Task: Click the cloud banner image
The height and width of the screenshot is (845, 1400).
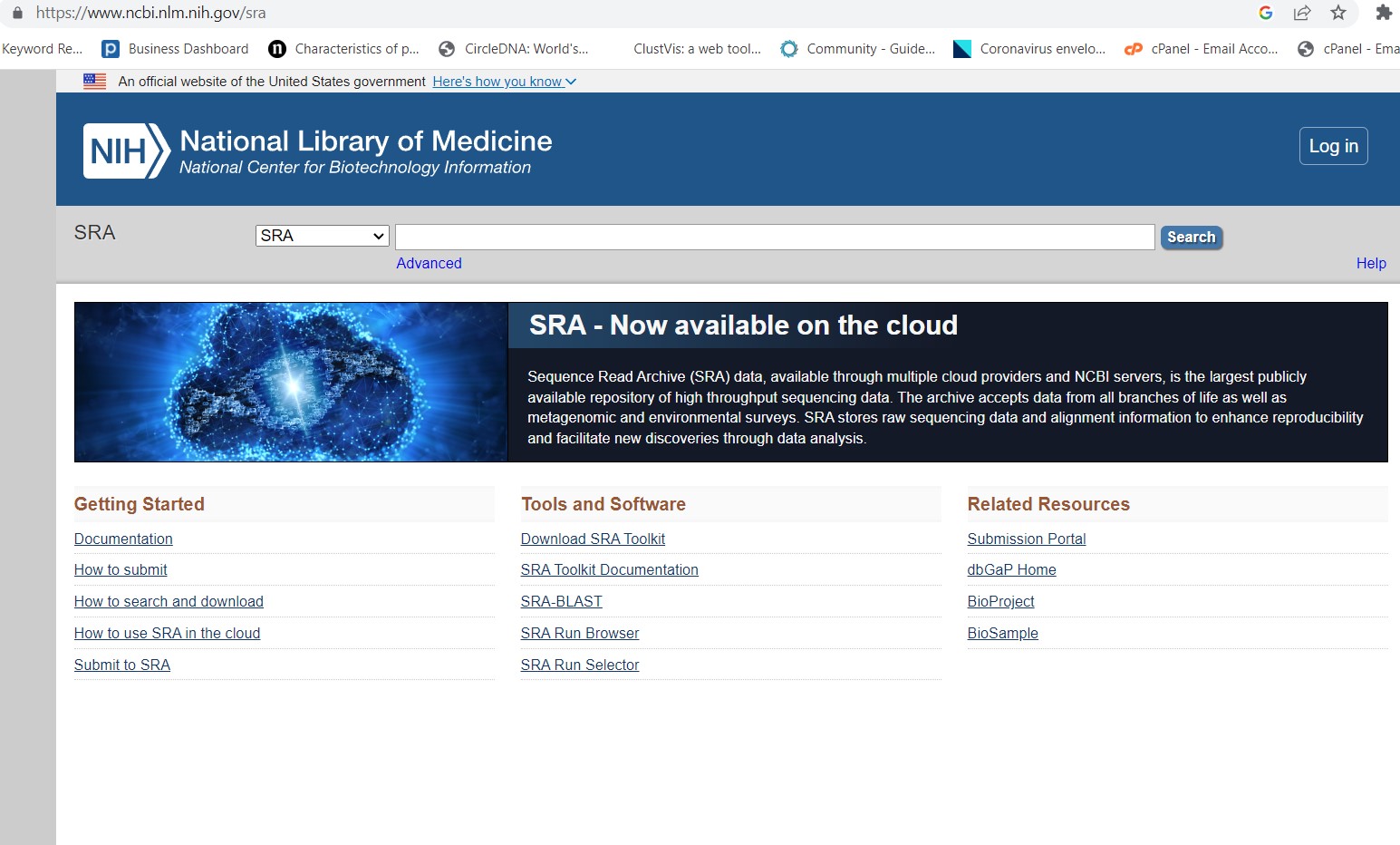Action: click(x=291, y=382)
